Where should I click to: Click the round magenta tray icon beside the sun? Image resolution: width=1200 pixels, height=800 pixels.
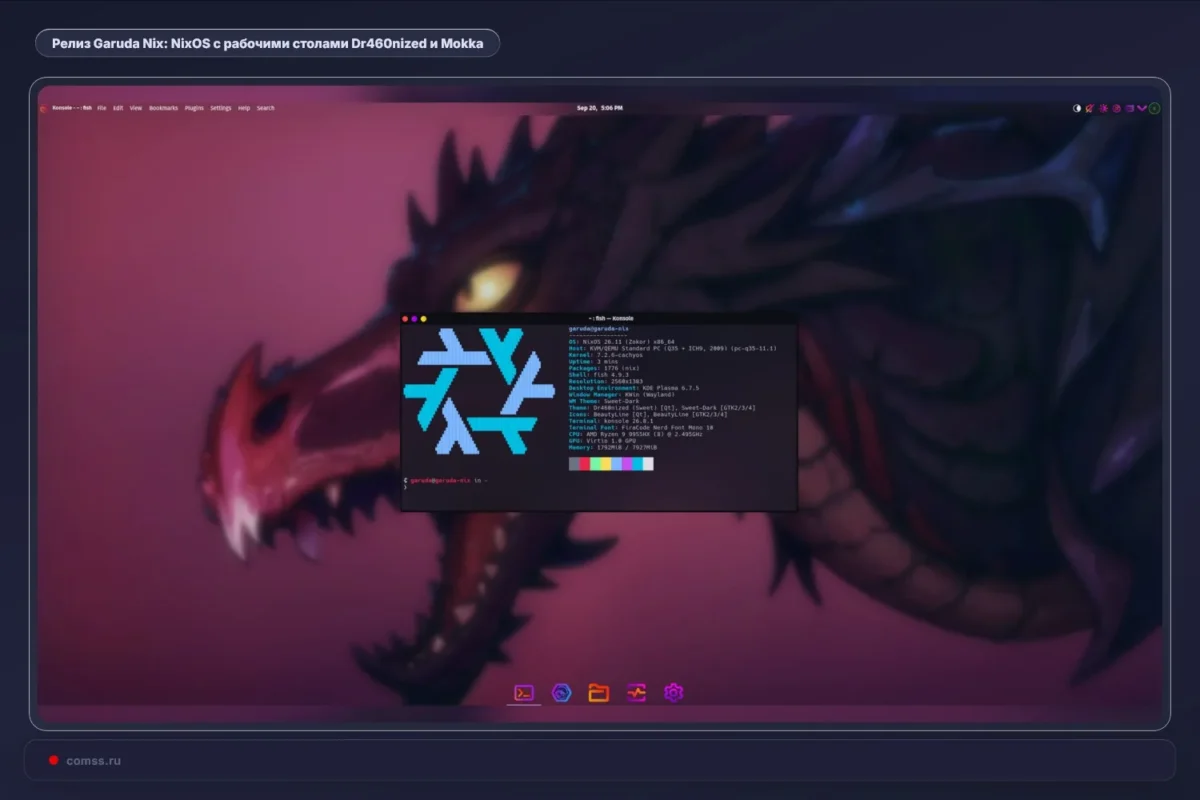(1116, 108)
